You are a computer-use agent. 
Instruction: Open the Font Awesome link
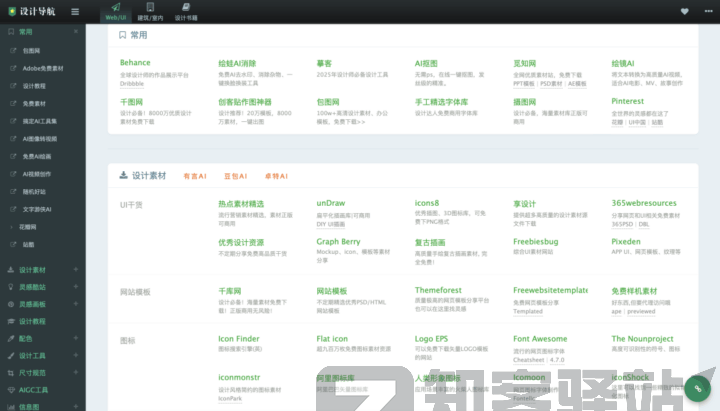(540, 338)
